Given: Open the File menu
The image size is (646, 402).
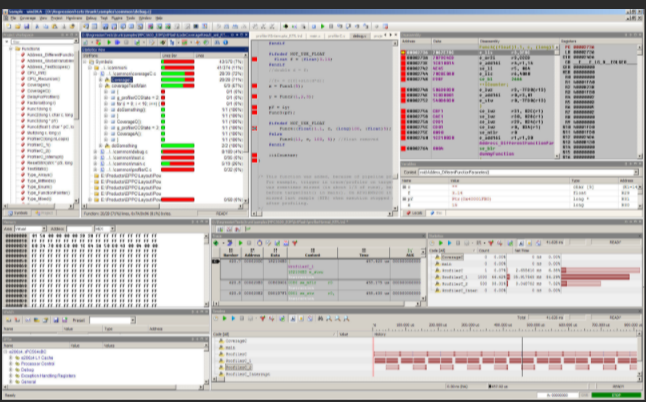Looking at the screenshot, I should pos(13,18).
